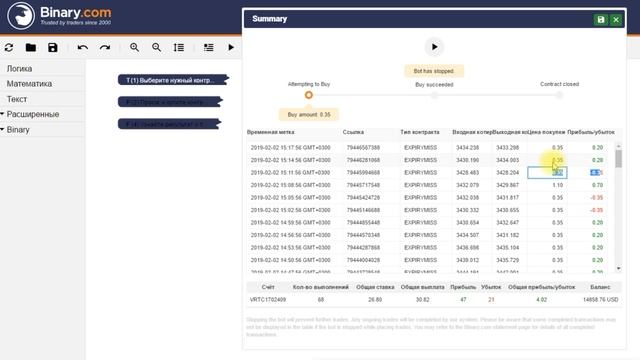Expand the Binary category
The width and height of the screenshot is (640, 360).
[x=18, y=130]
